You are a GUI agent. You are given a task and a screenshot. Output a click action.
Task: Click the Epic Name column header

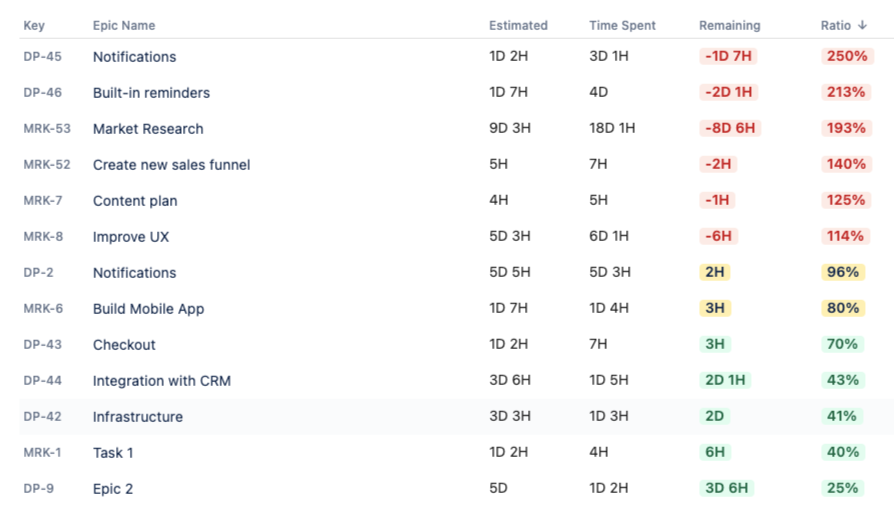tap(124, 25)
